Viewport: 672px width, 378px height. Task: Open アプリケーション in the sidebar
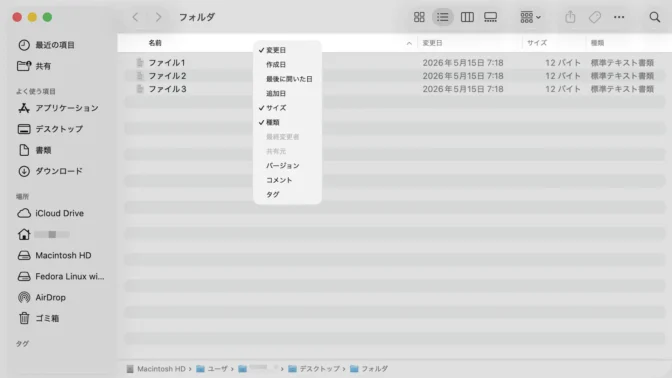[58, 108]
